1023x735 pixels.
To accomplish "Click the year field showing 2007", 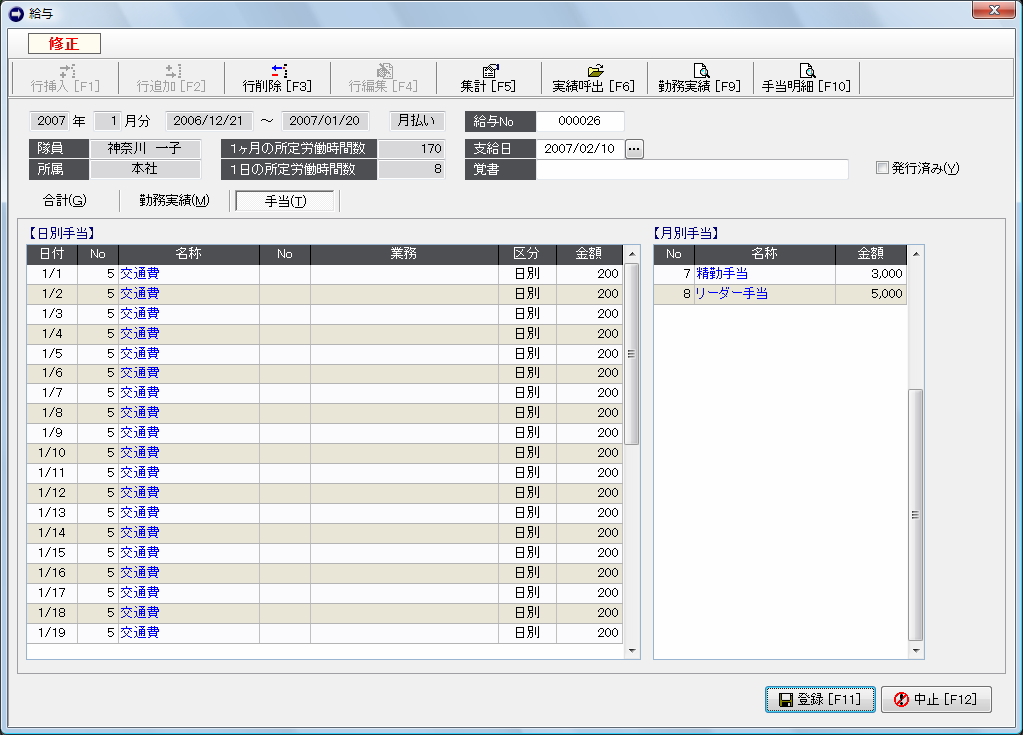I will point(50,121).
